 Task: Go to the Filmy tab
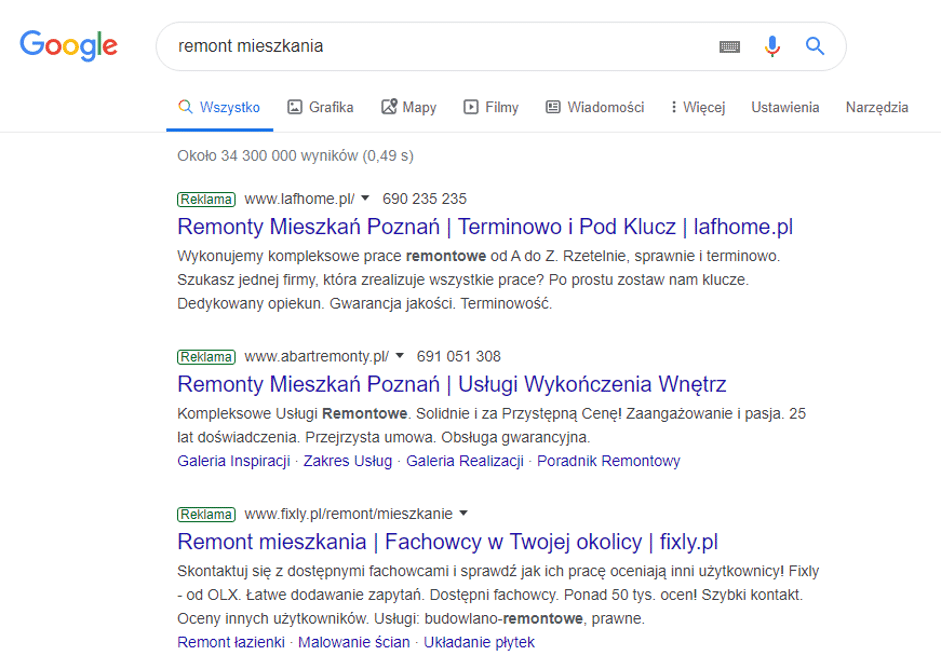tap(491, 107)
